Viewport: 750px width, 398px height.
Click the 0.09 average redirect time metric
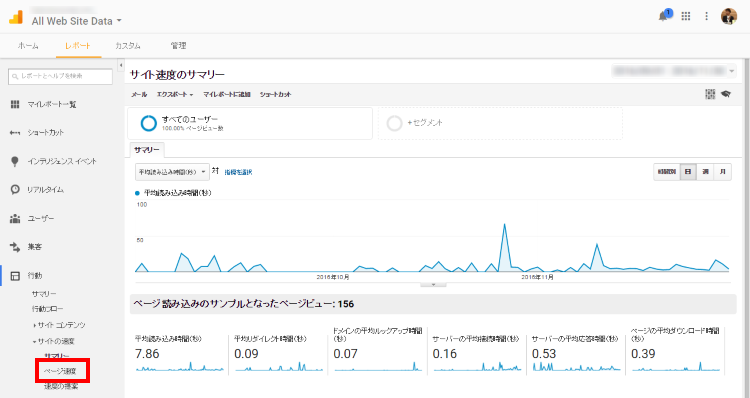(246, 354)
